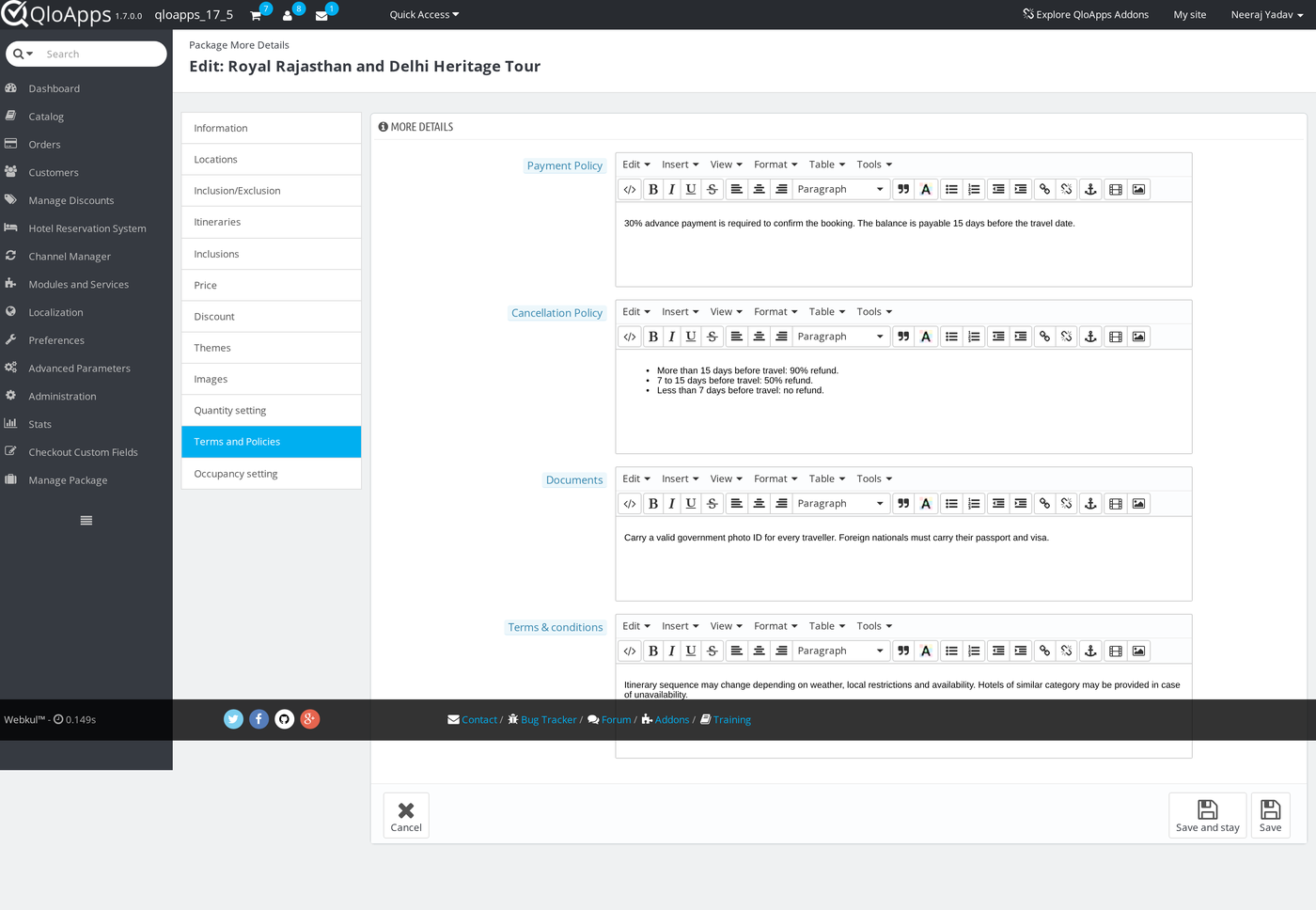Viewport: 1316px width, 910px height.
Task: Open Tools menu in Documents editor
Action: tap(874, 479)
